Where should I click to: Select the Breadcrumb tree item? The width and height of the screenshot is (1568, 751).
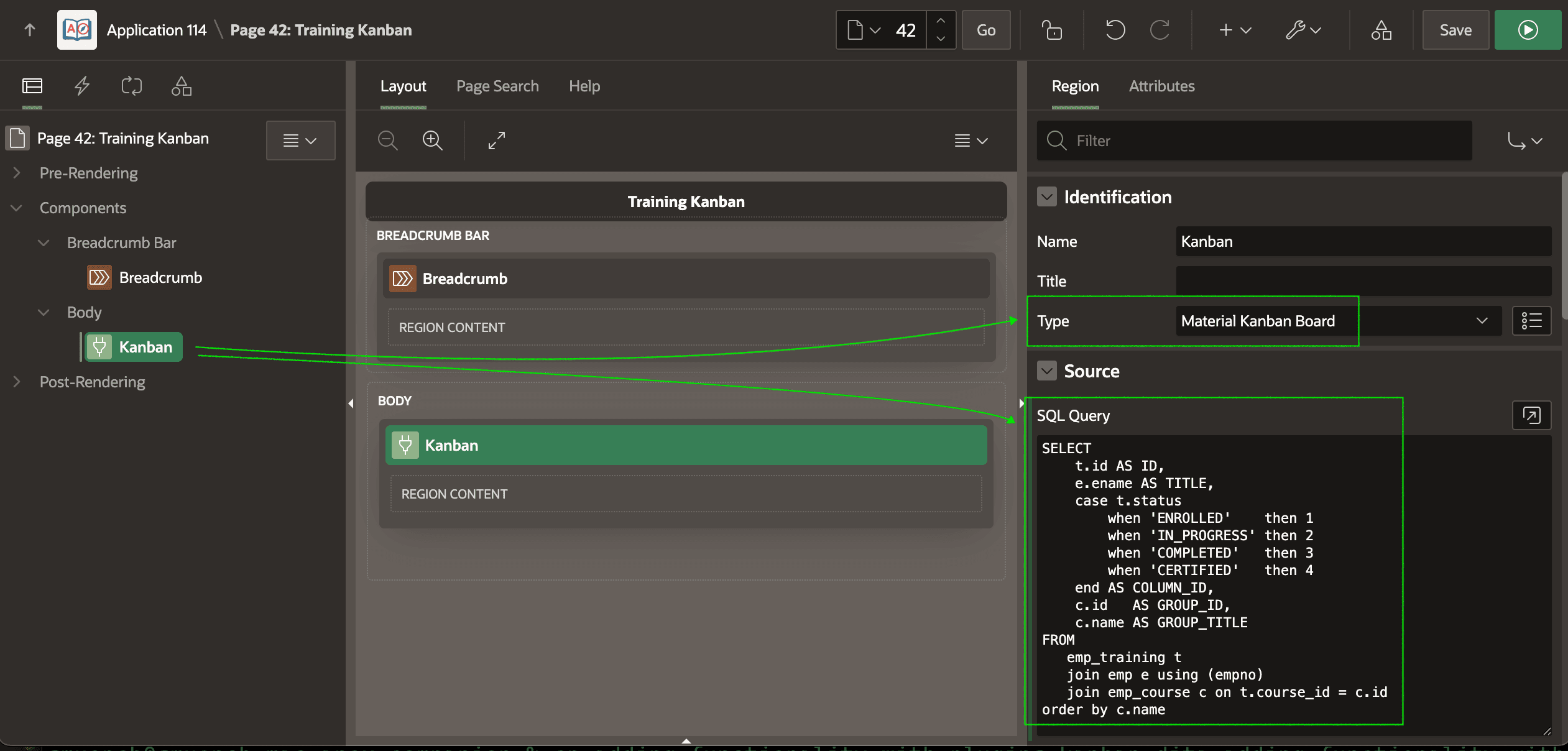click(x=160, y=277)
